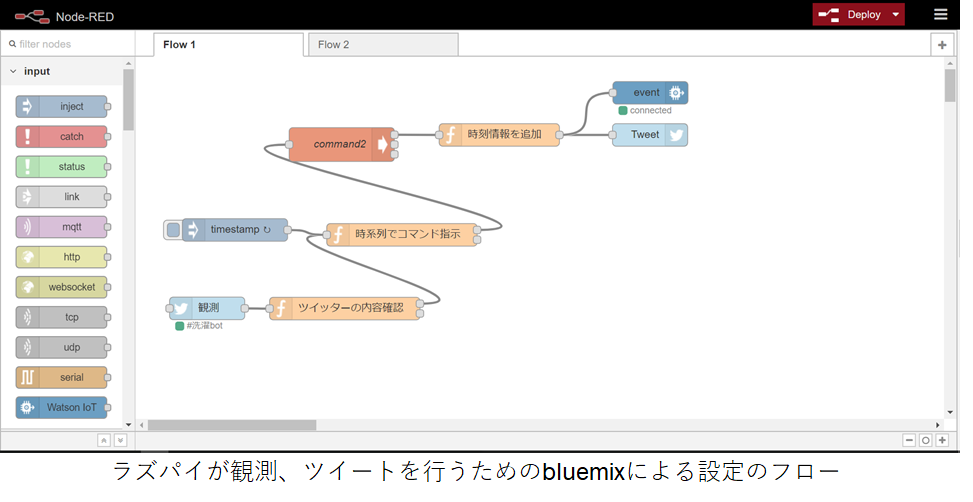Select the ツイッターの内容確認 function node
The height and width of the screenshot is (502, 973).
pyautogui.click(x=345, y=308)
